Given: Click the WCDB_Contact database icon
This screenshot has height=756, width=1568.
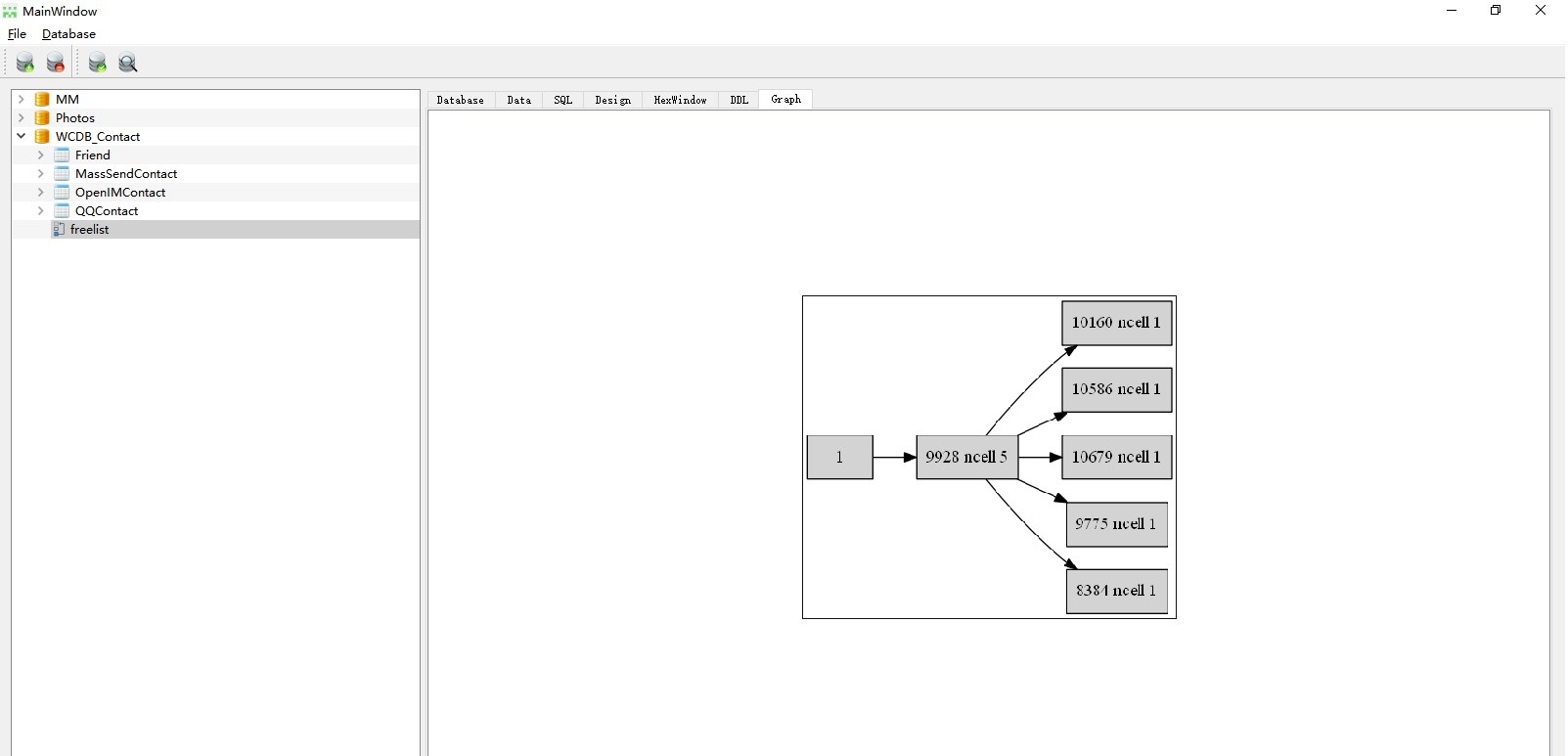Looking at the screenshot, I should (42, 136).
